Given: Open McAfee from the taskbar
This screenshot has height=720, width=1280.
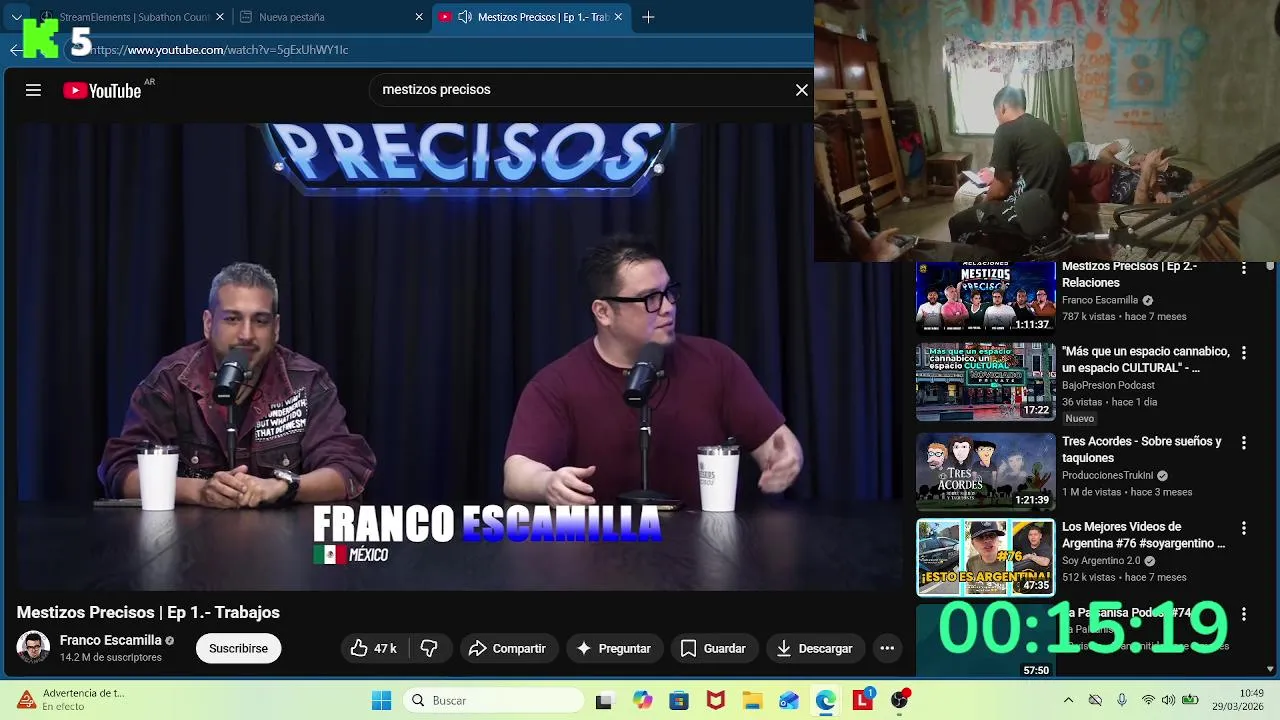Looking at the screenshot, I should (x=716, y=701).
